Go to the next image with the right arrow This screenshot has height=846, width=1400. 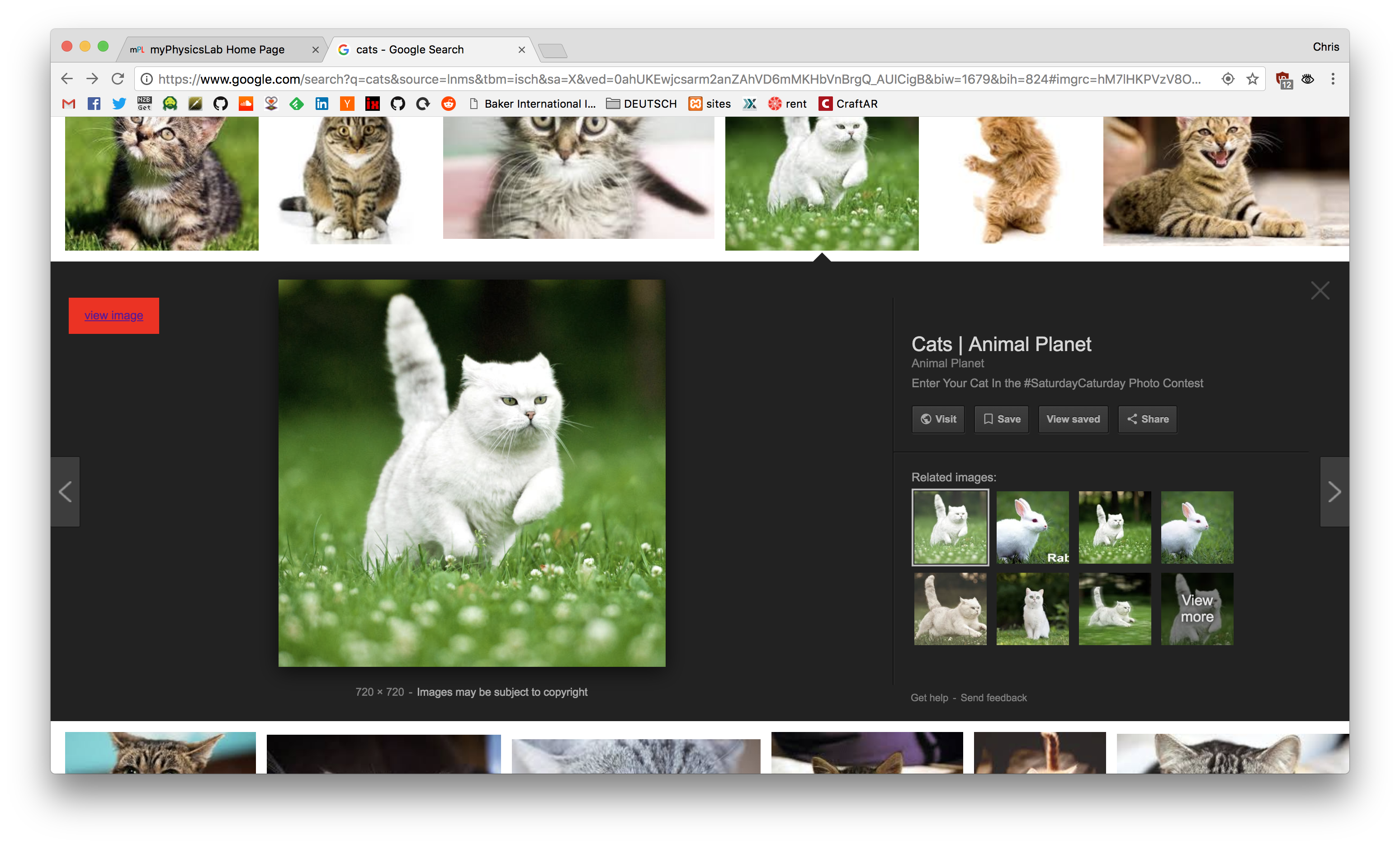1334,492
